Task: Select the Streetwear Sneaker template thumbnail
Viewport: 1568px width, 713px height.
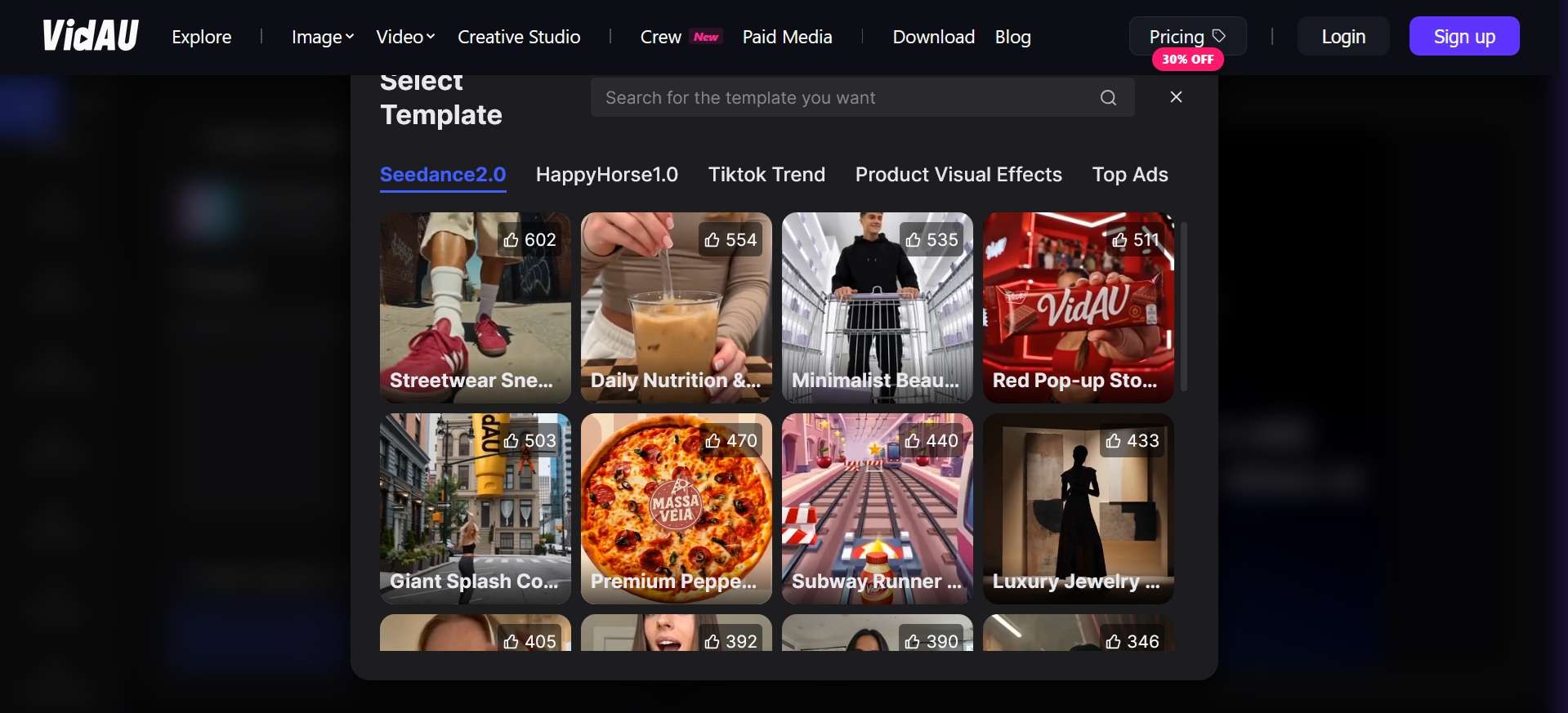Action: 476,308
